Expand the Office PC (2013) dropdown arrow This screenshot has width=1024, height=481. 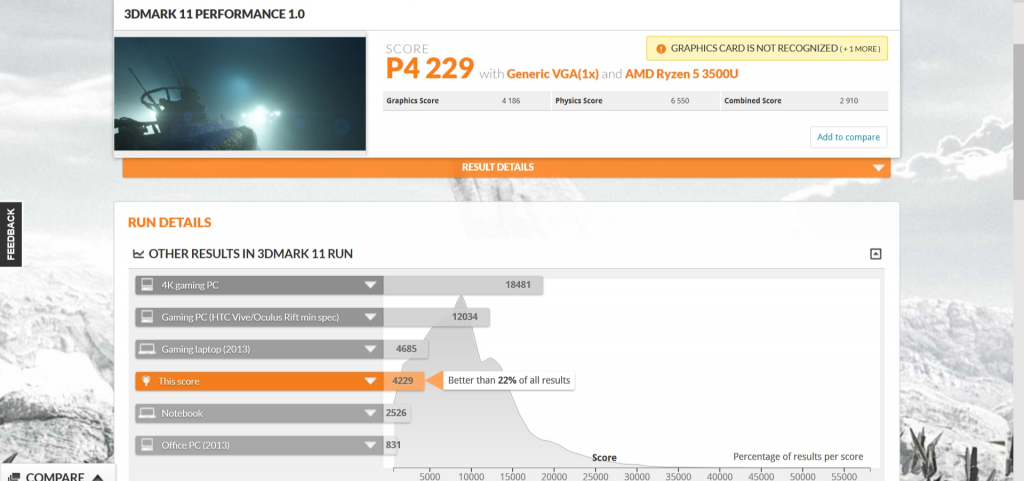(370, 445)
